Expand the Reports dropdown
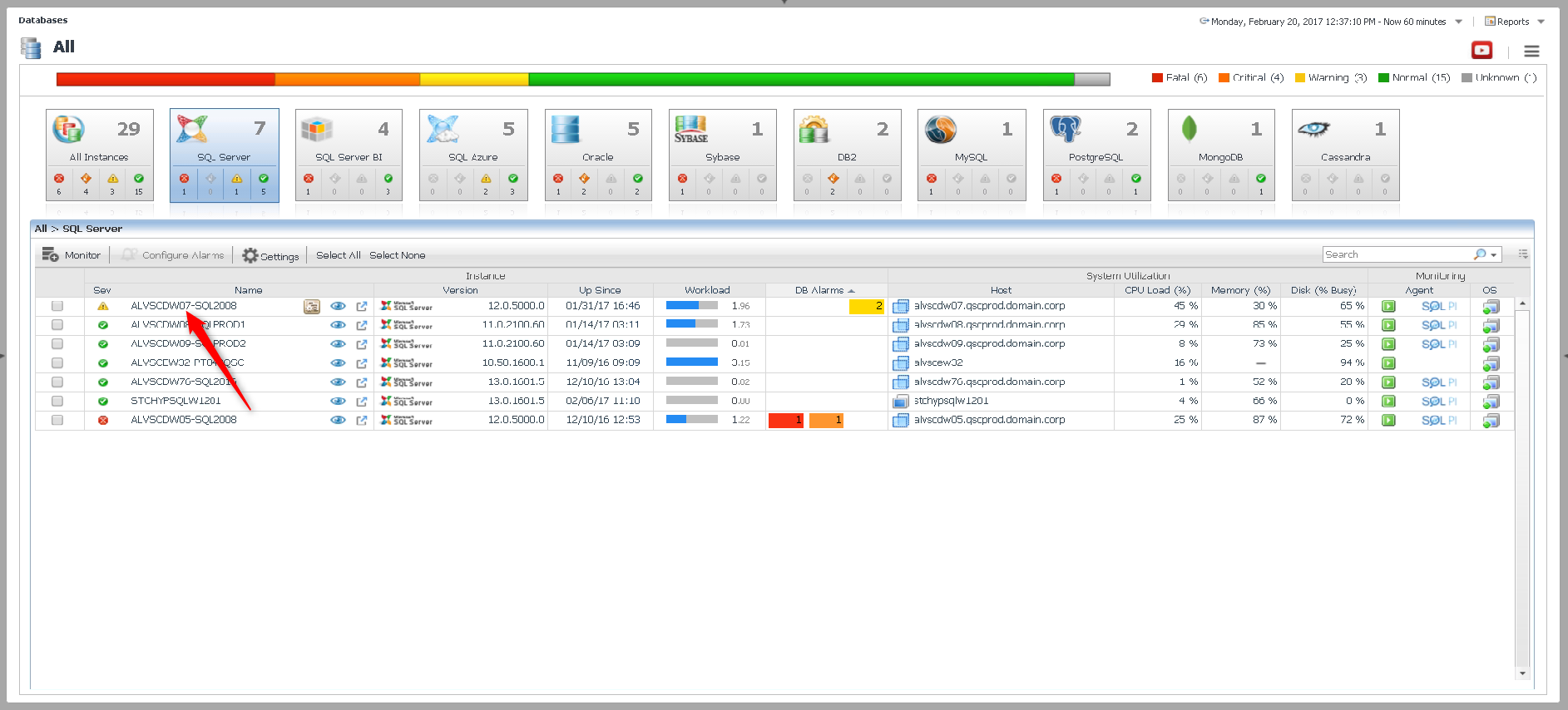1568x710 pixels. point(1541,22)
